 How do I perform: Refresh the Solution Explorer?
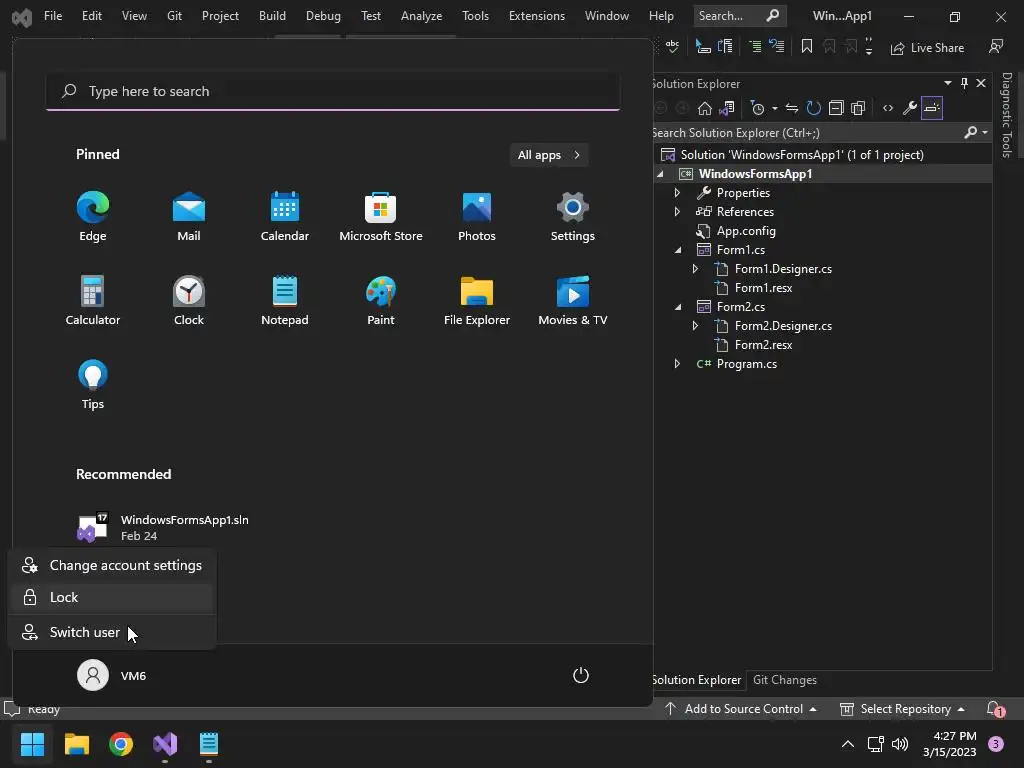point(814,108)
